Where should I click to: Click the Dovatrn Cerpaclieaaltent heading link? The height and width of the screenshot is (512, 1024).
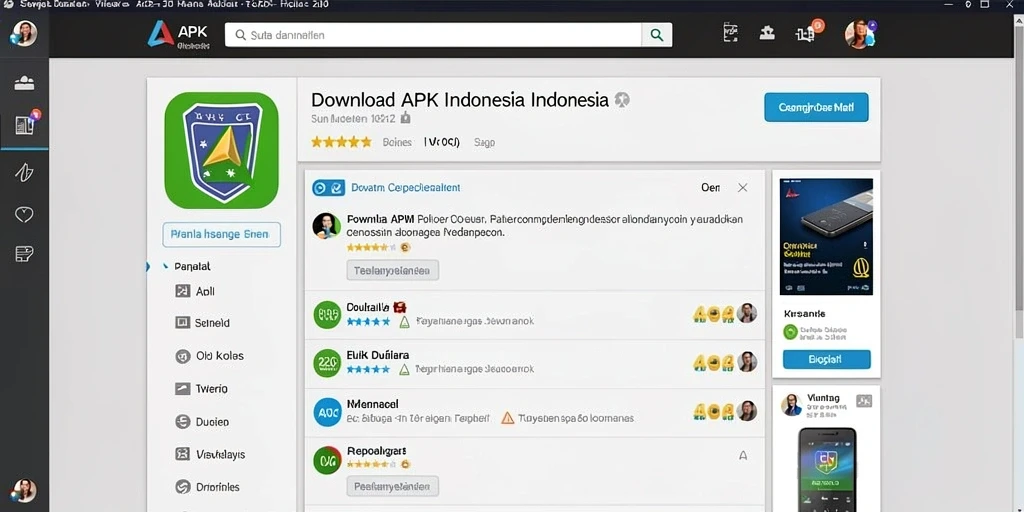click(x=406, y=187)
